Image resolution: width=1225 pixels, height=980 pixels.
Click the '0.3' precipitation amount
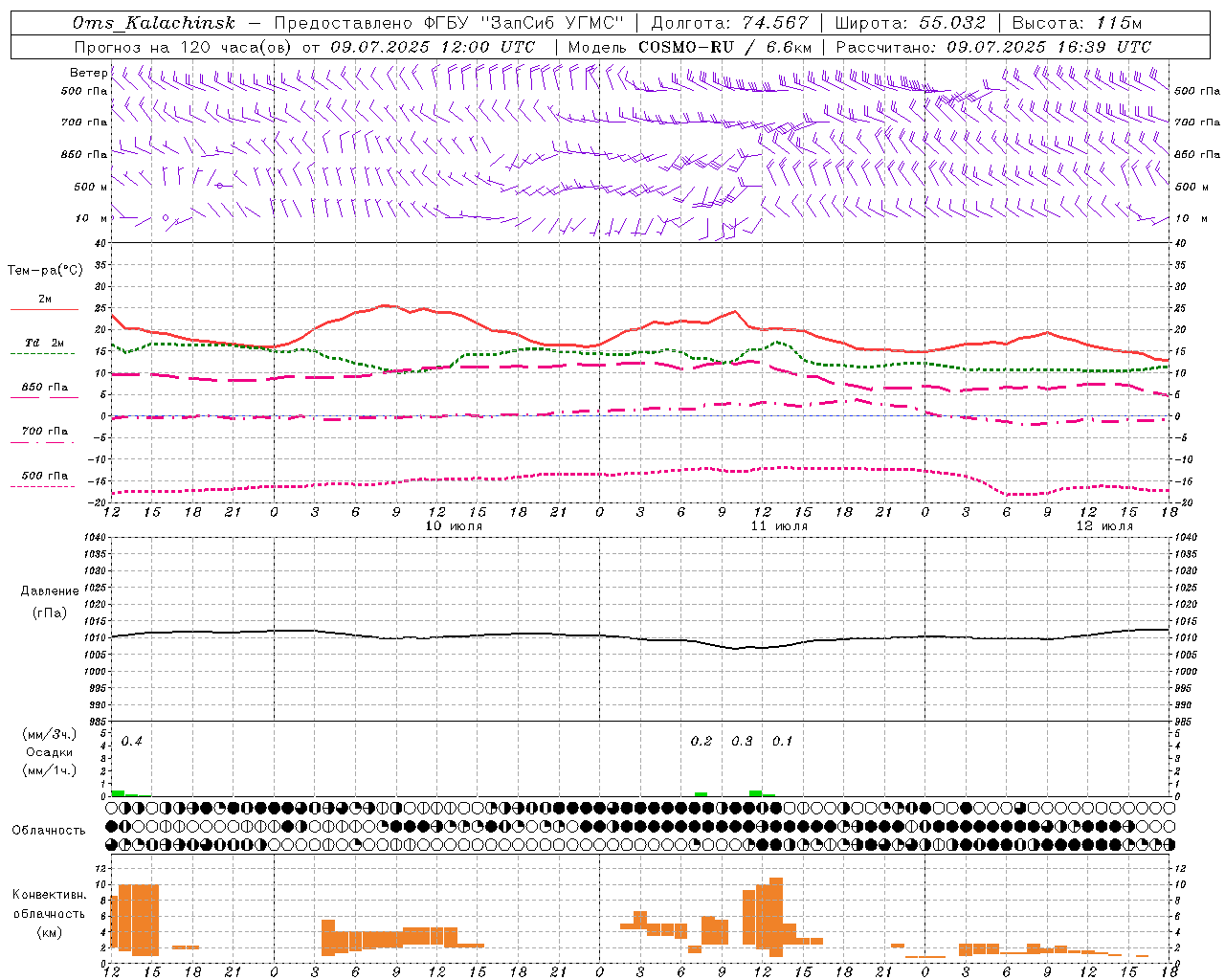pyautogui.click(x=743, y=741)
